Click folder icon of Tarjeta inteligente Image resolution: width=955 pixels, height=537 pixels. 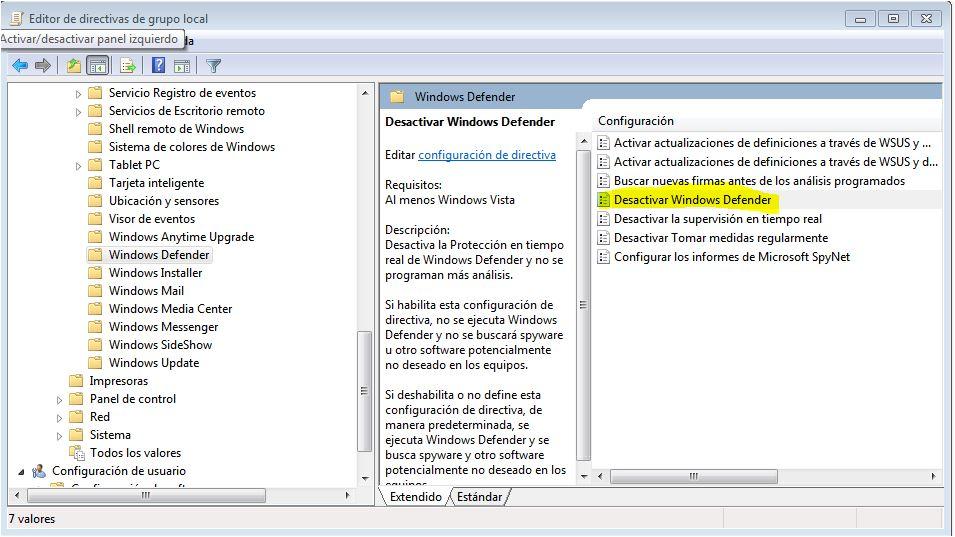[x=95, y=183]
